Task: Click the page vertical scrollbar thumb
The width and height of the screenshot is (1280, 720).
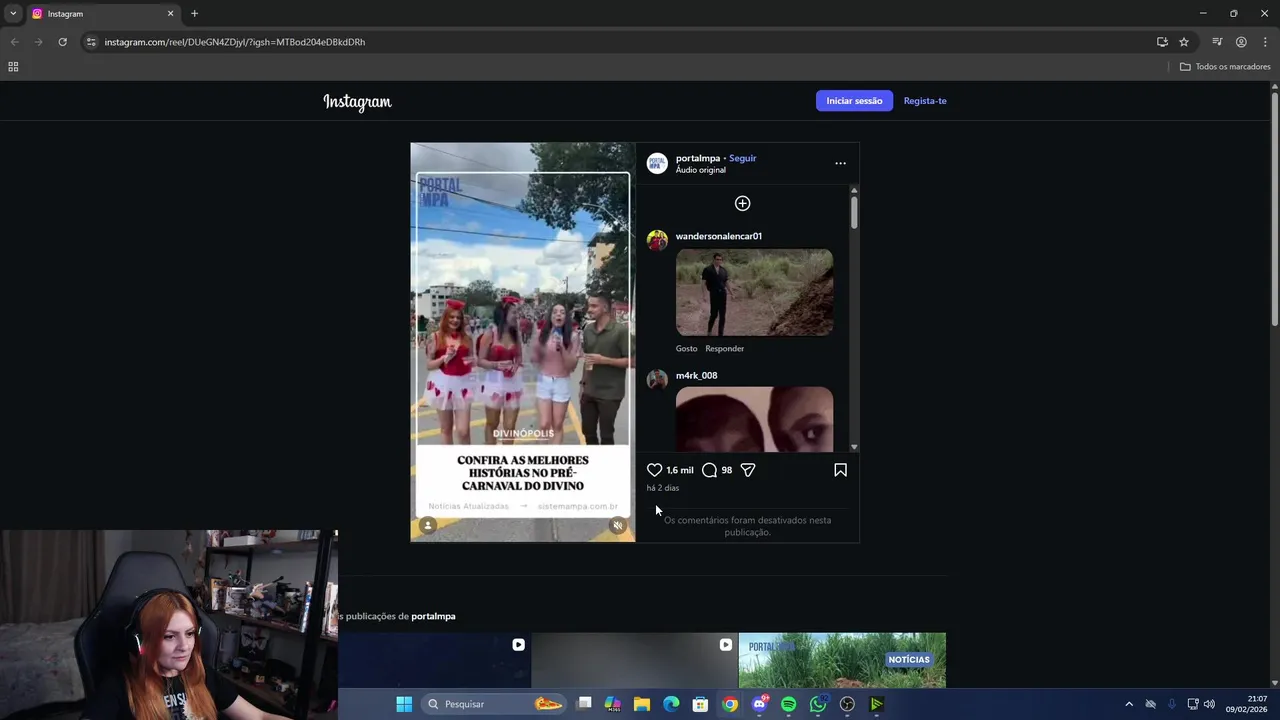Action: (1274, 208)
